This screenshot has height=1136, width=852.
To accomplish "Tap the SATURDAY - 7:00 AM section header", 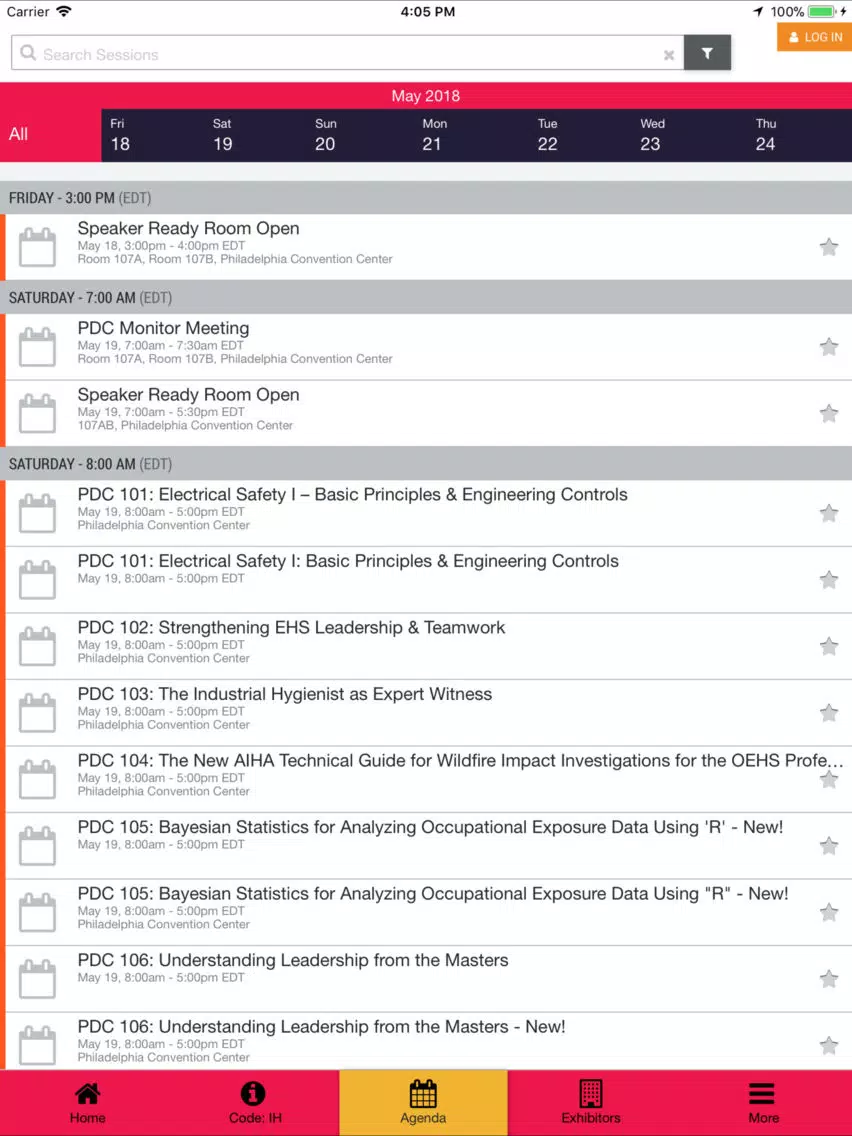I will (x=426, y=298).
